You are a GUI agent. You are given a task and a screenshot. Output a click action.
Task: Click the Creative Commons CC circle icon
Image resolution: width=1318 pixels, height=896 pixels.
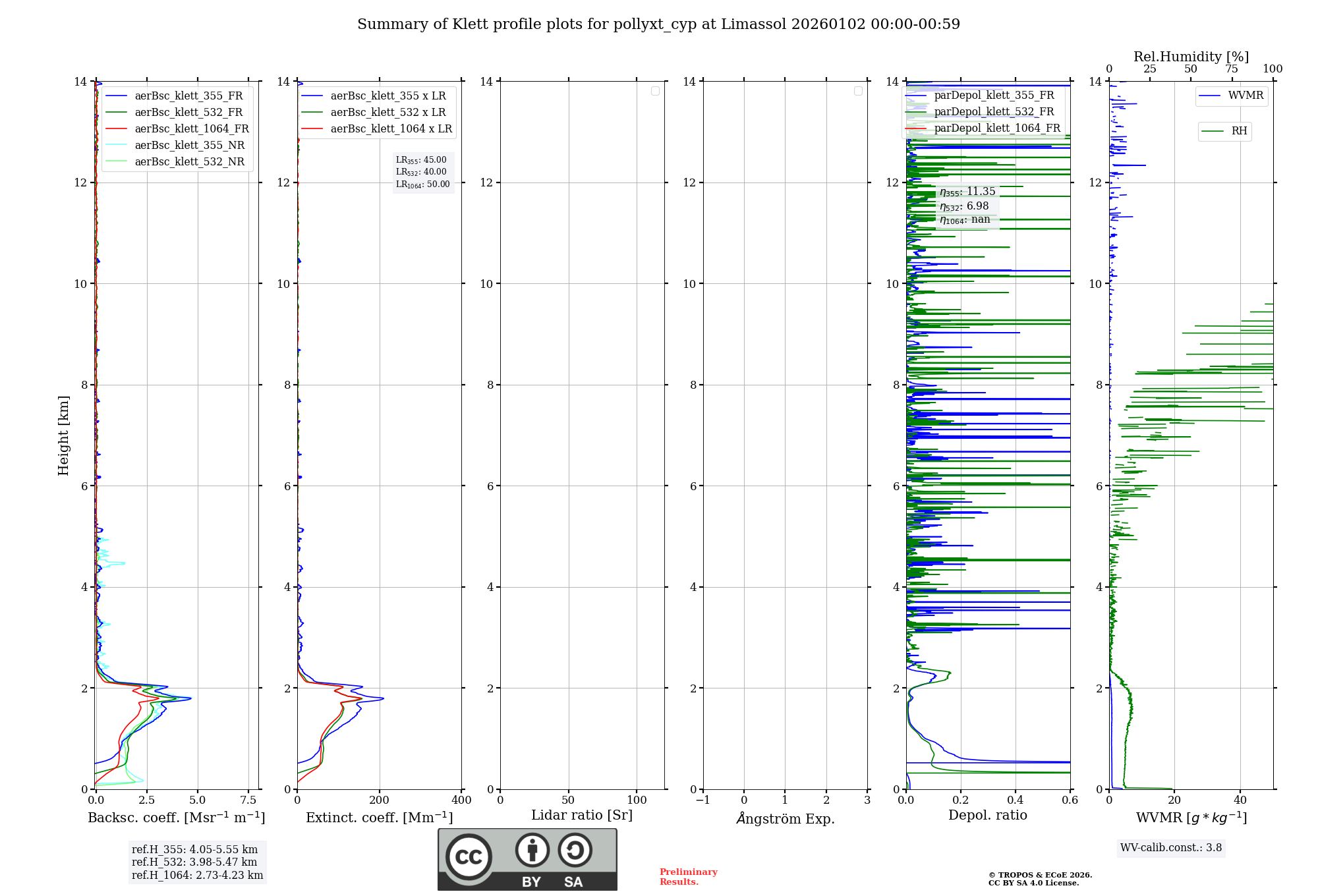point(469,856)
